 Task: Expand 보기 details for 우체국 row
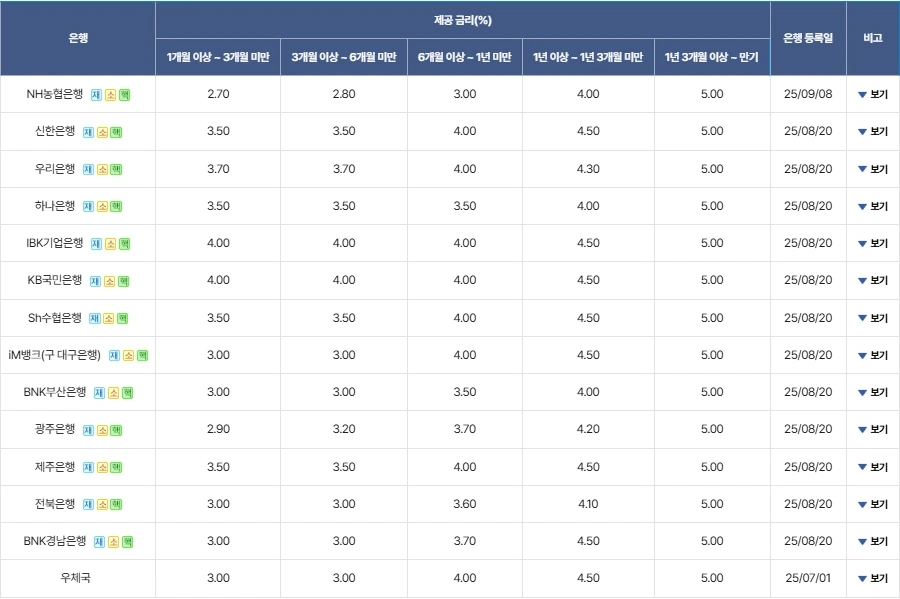coord(872,578)
